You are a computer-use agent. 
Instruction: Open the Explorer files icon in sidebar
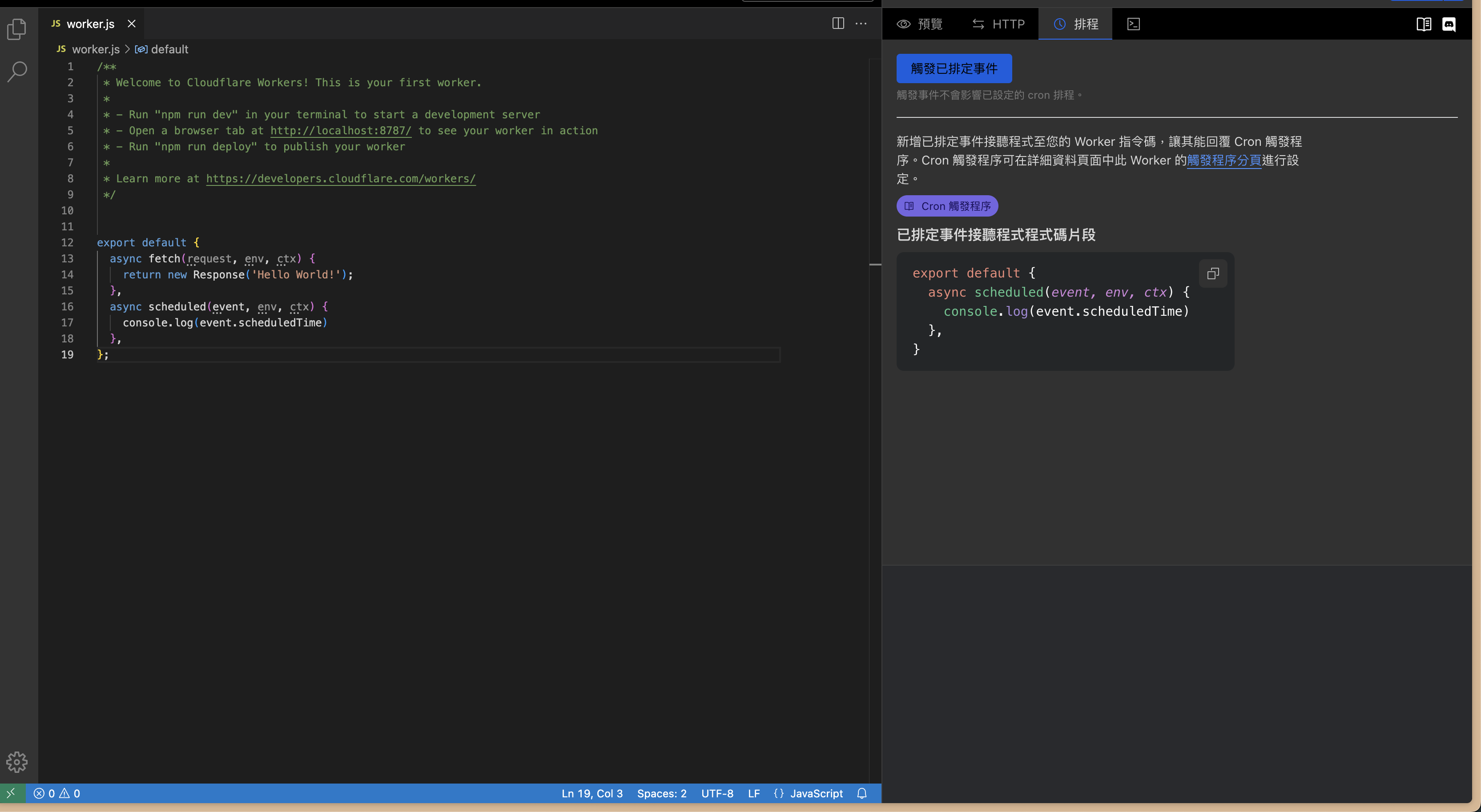coord(16,29)
